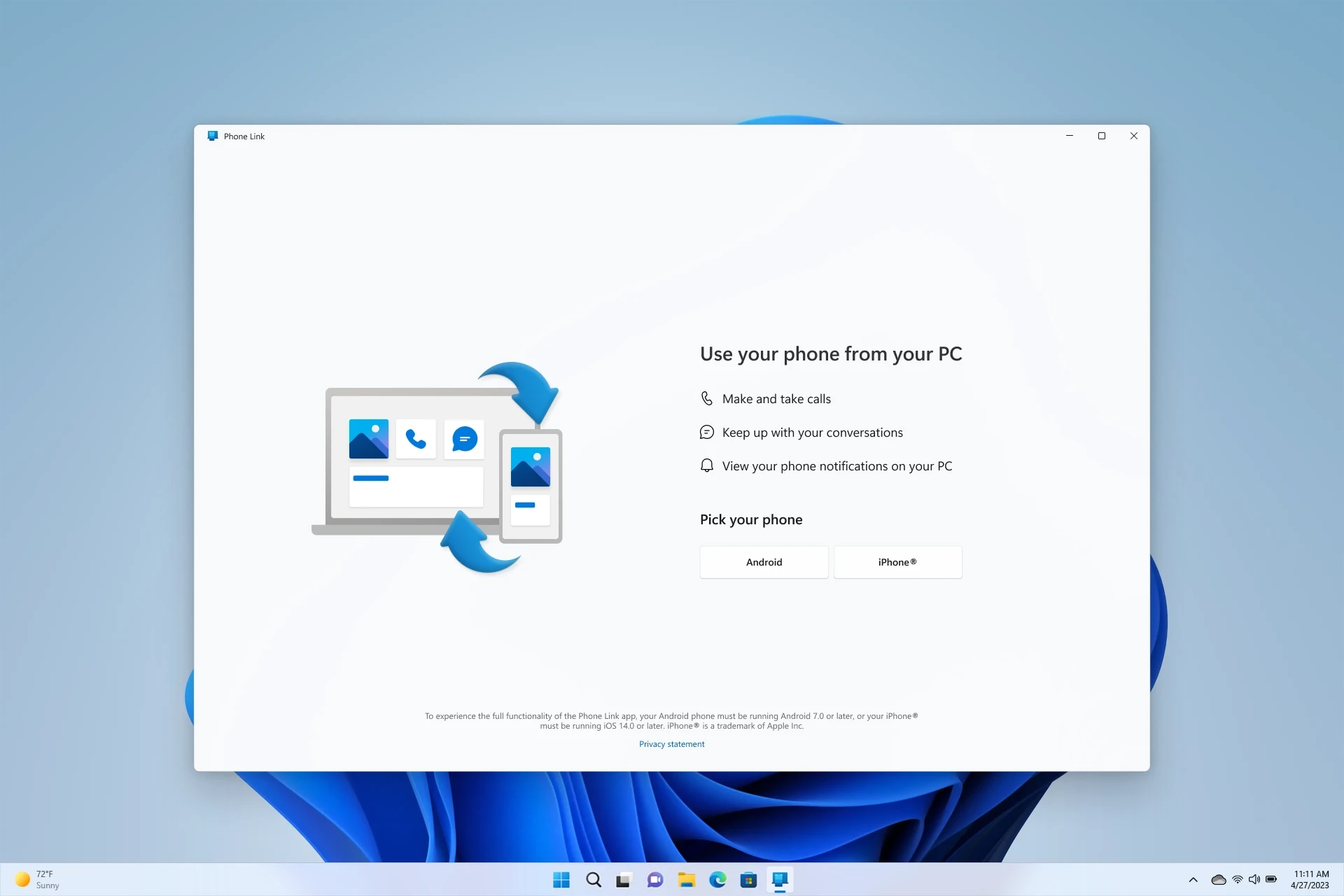Click the Microsoft Edge taskbar icon

tap(718, 879)
